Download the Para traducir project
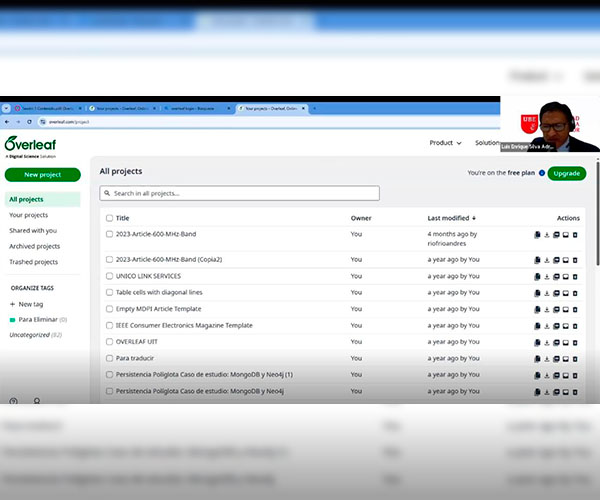Image resolution: width=600 pixels, height=500 pixels. 547,359
